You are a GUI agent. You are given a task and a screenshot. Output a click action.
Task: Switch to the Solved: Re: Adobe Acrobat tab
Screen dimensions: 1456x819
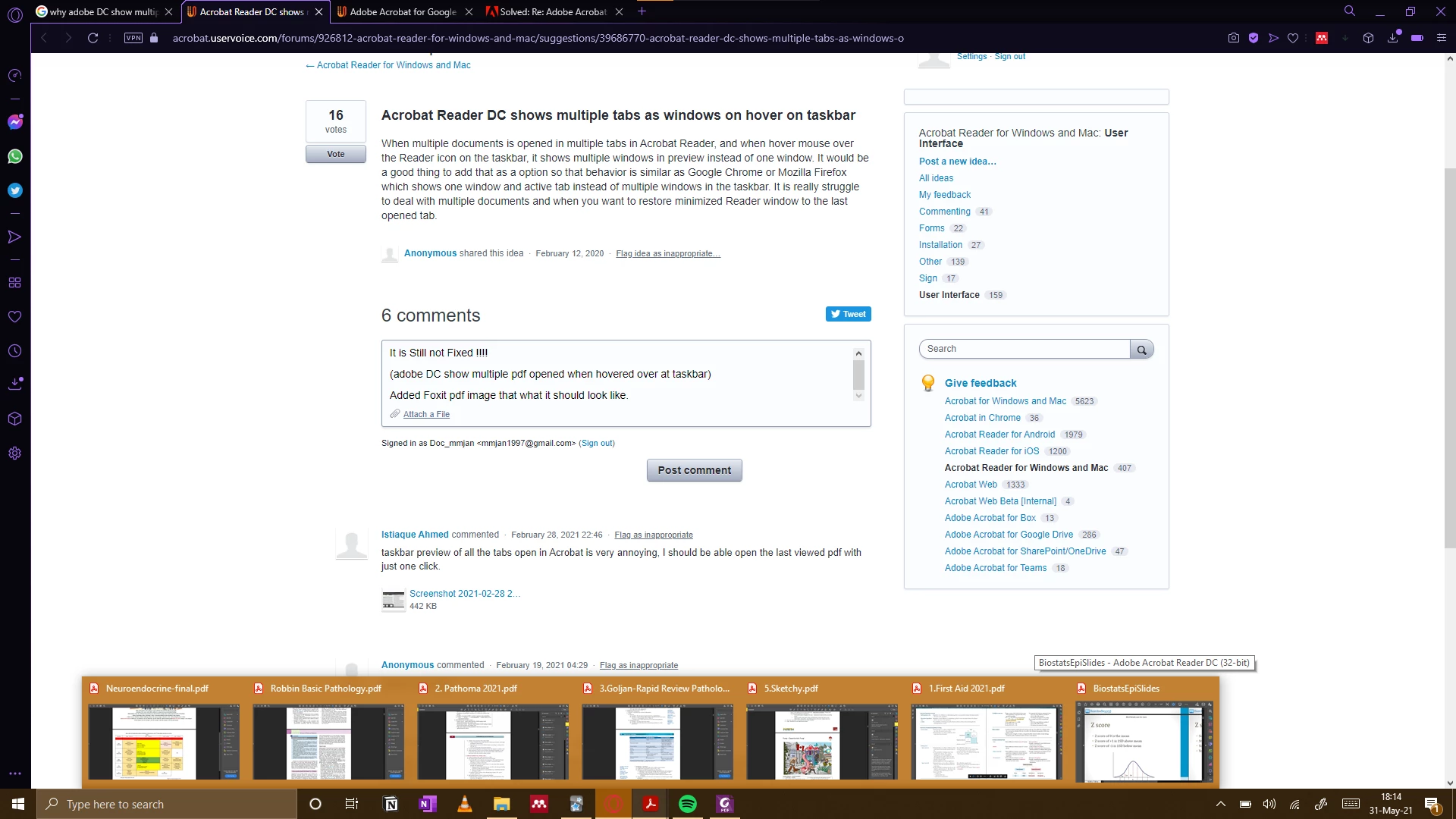coord(552,11)
